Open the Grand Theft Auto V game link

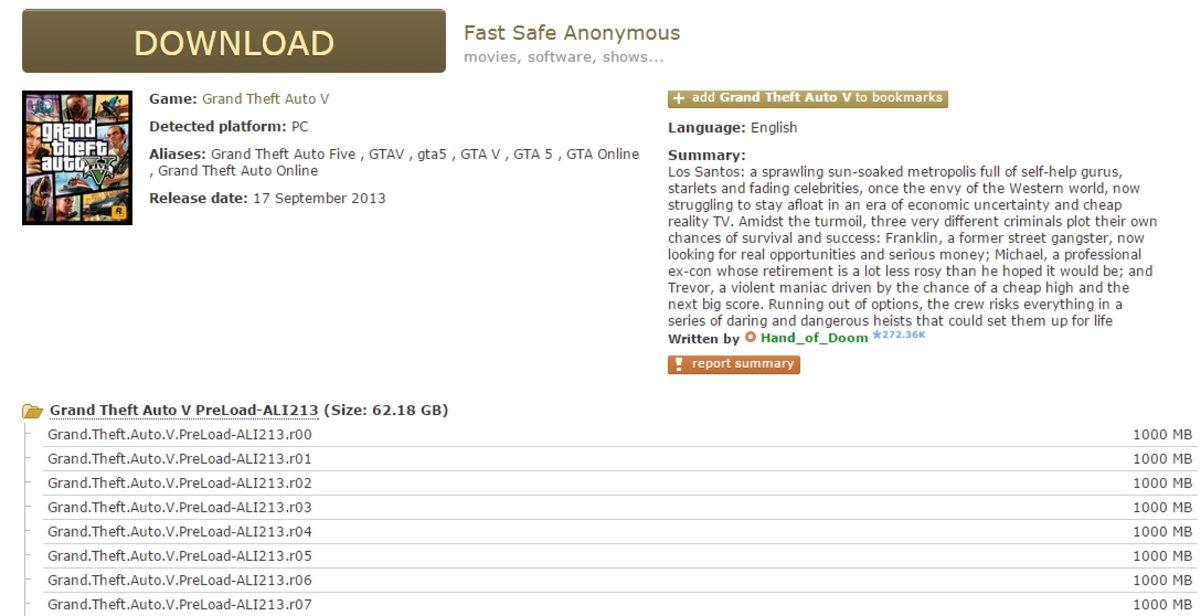coord(265,99)
